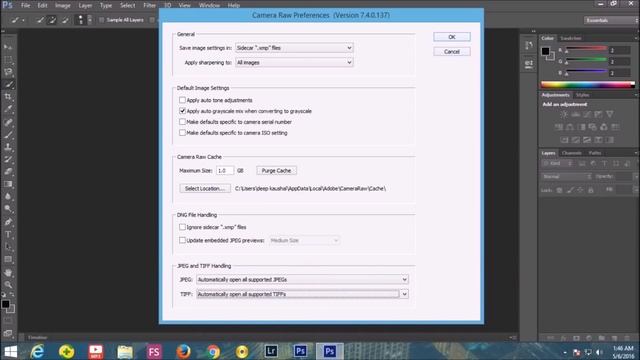Switch to the Channels tab
Screen dimensions: 640x360
pyautogui.click(x=571, y=153)
